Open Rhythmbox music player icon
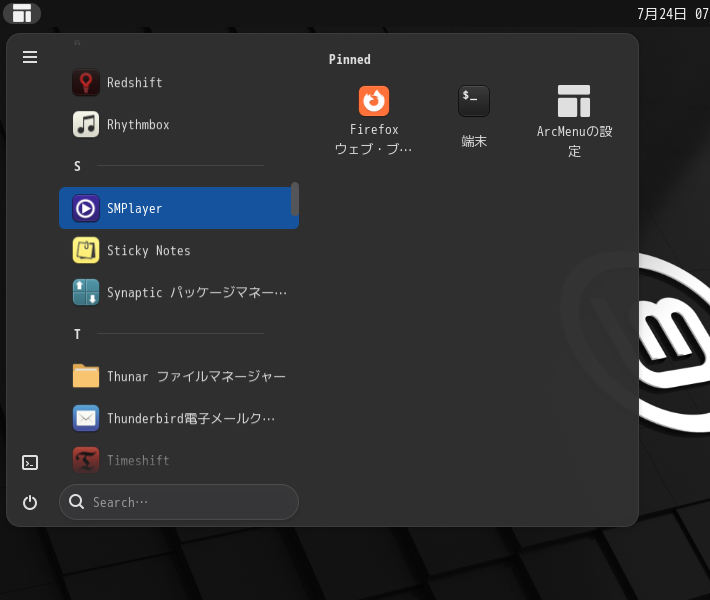Screen dimensions: 710x600 click(x=86, y=124)
